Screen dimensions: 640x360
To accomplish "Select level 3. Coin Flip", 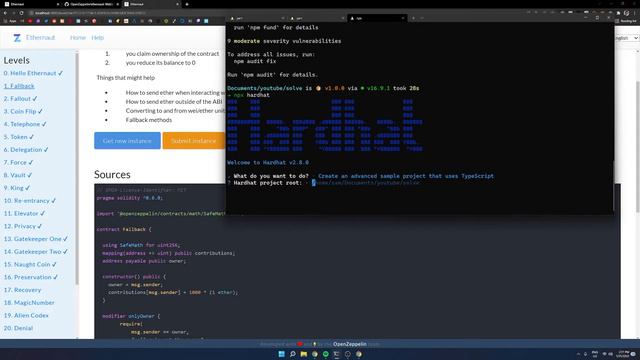I will pos(23,111).
